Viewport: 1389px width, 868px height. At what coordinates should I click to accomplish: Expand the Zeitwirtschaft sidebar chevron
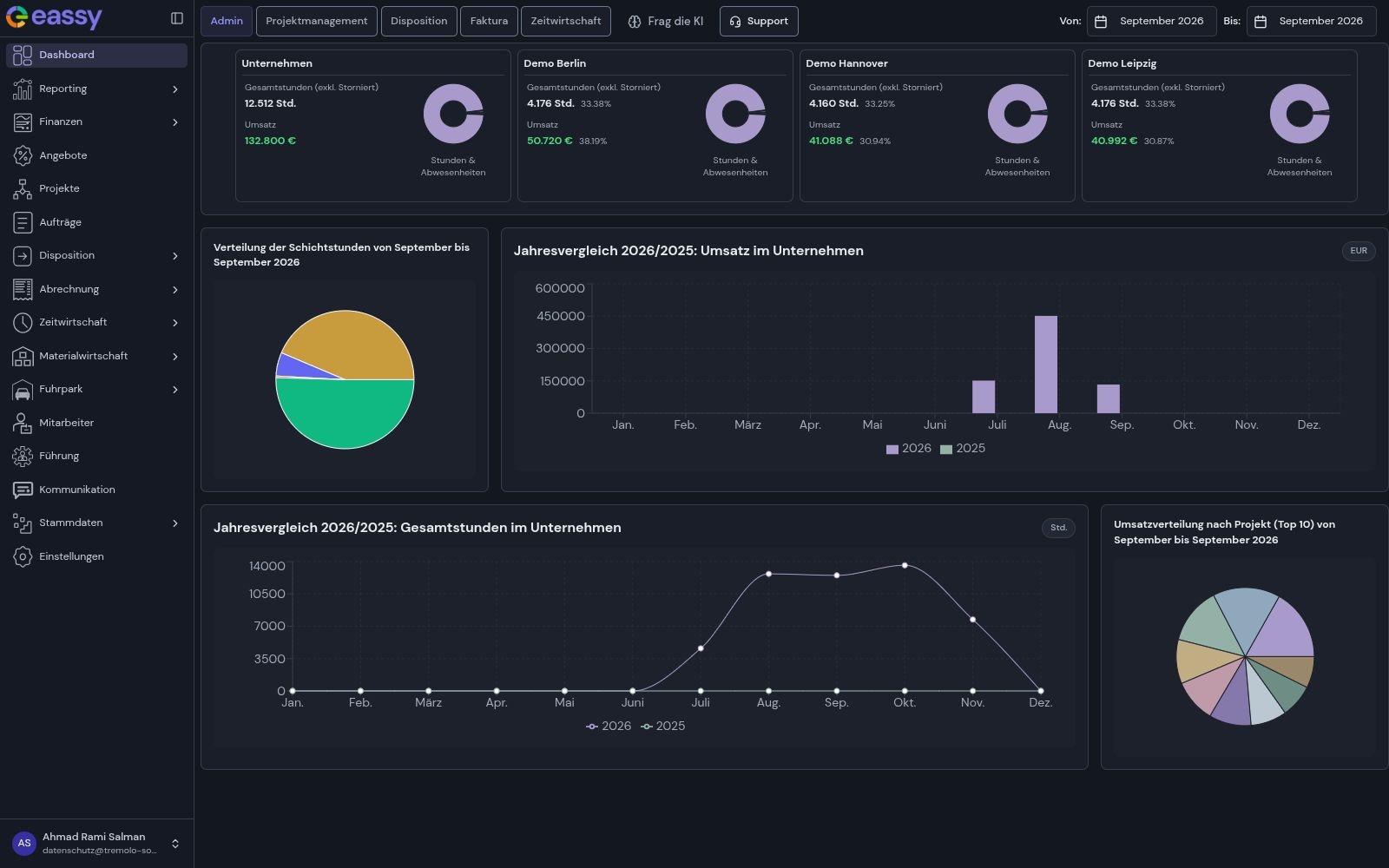pos(175,323)
